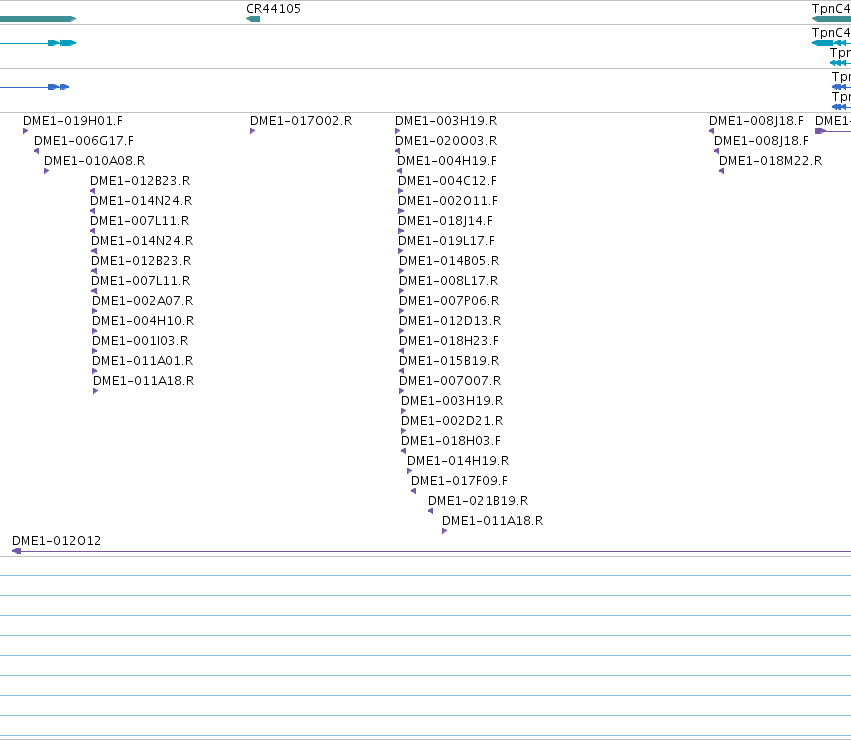Click the DME1-019H01.F feature label

(73, 121)
